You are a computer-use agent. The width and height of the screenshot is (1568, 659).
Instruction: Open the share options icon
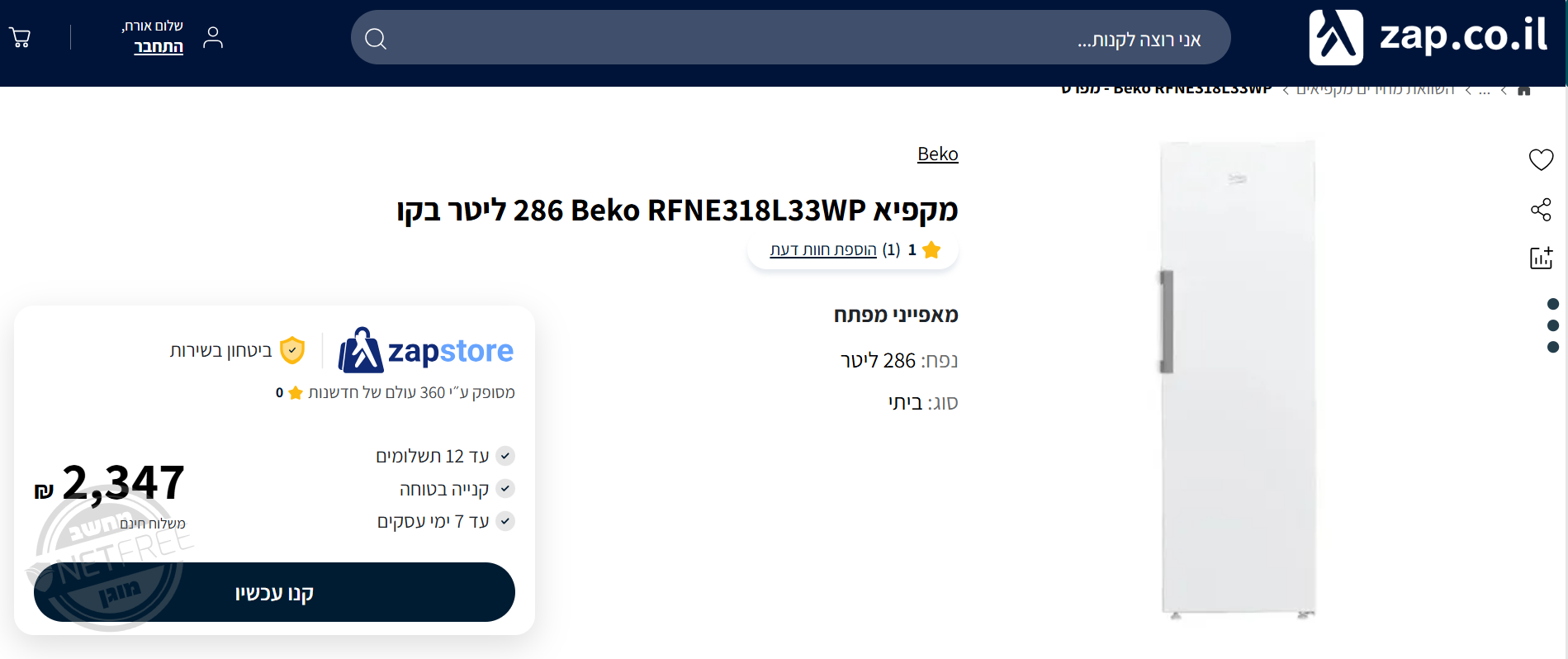point(1541,211)
